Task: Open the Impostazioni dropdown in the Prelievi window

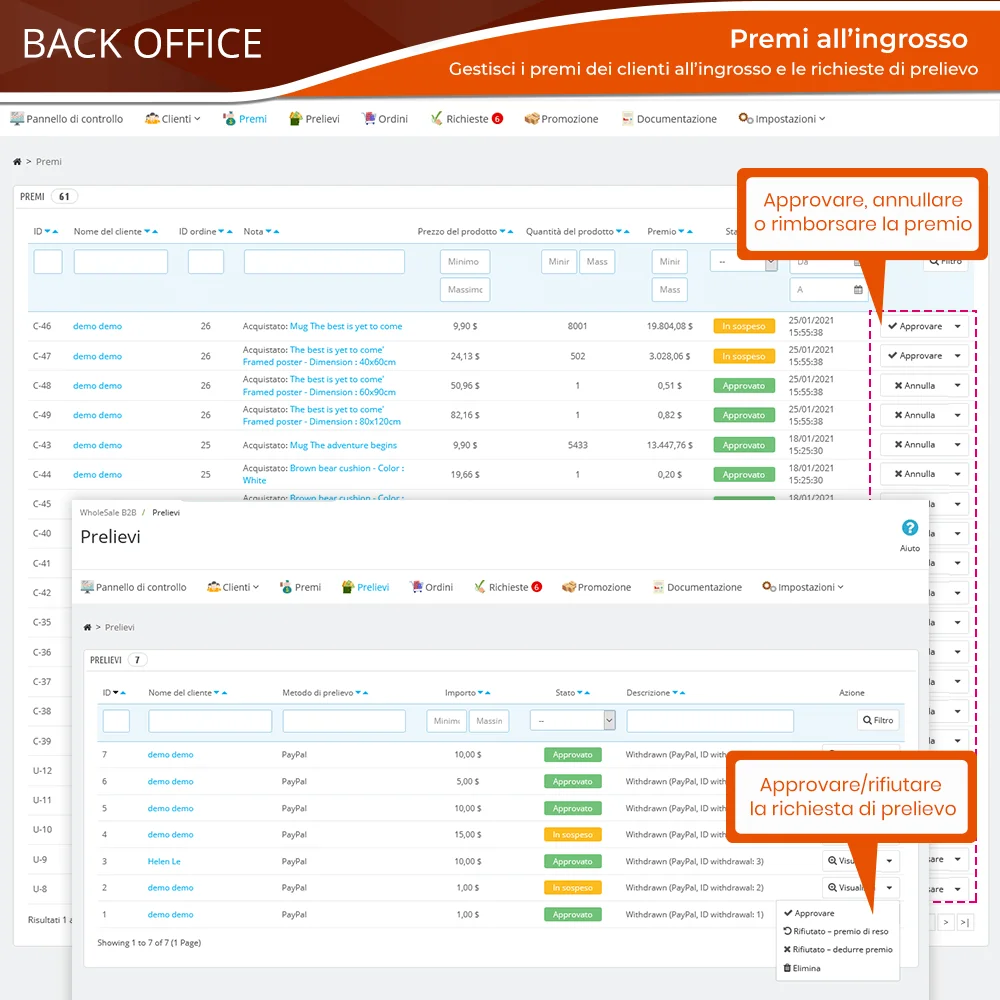Action: pyautogui.click(x=803, y=587)
